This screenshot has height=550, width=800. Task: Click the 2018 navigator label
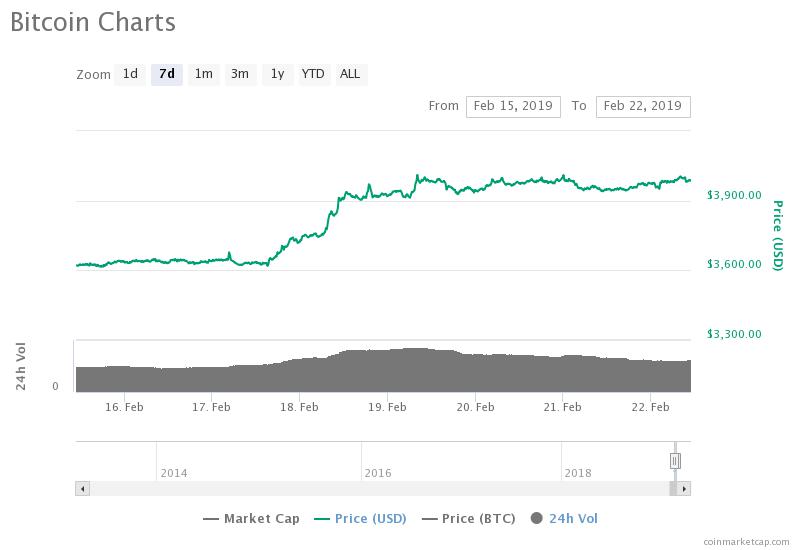click(x=578, y=473)
